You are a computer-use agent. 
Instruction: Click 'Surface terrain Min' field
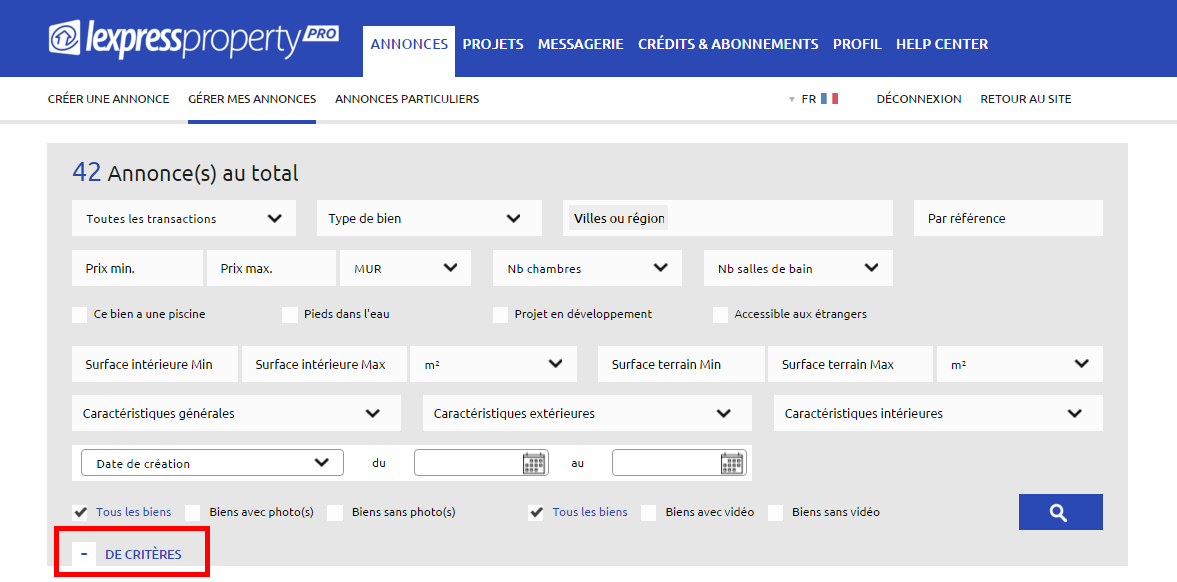tap(682, 364)
